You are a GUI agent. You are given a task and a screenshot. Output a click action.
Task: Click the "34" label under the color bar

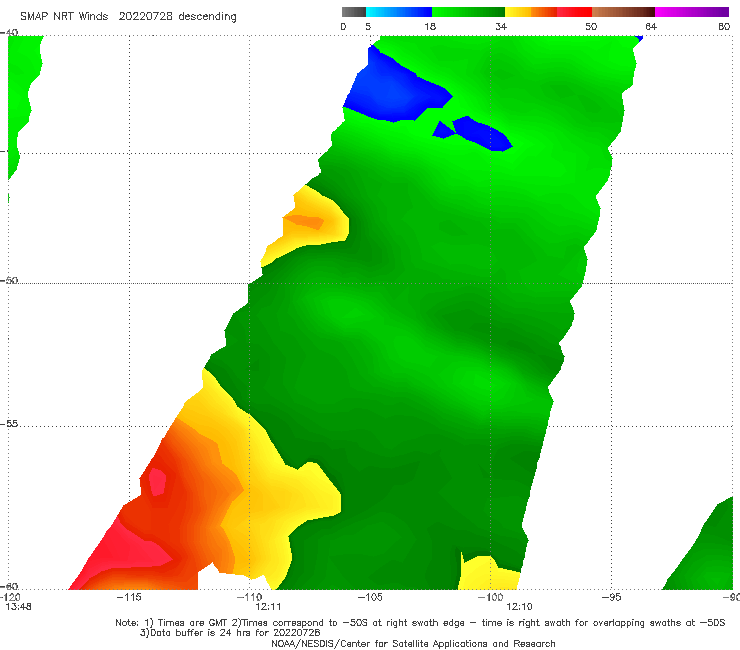501,26
